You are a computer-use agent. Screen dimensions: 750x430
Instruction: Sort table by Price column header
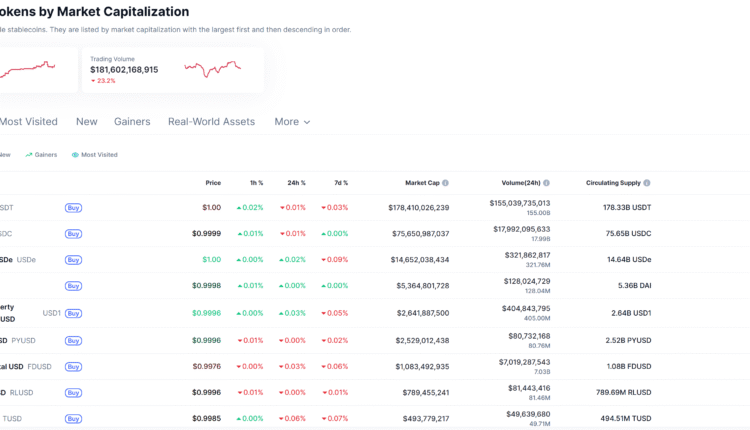tap(213, 183)
